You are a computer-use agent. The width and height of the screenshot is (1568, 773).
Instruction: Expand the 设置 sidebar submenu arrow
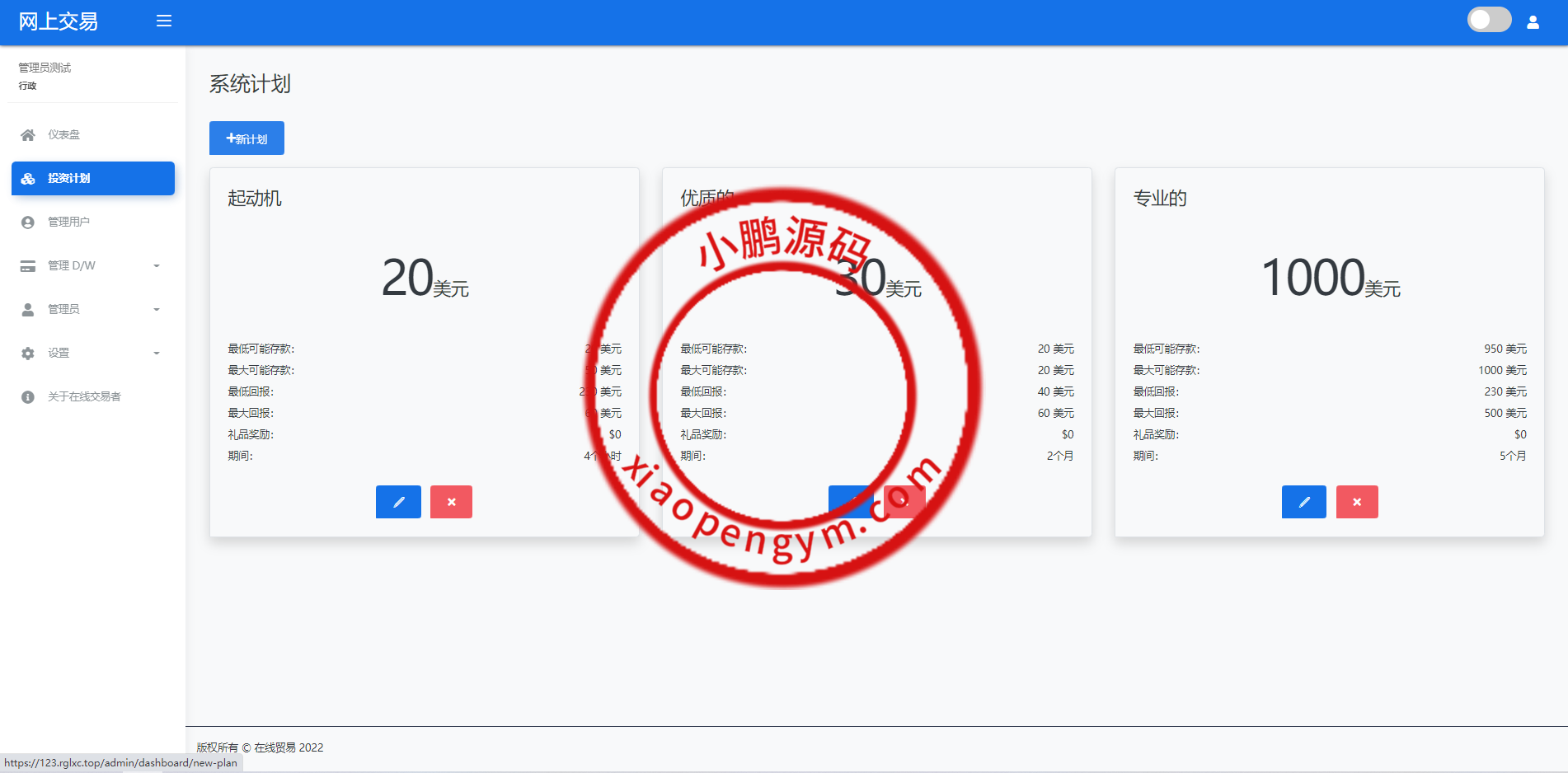pyautogui.click(x=157, y=354)
